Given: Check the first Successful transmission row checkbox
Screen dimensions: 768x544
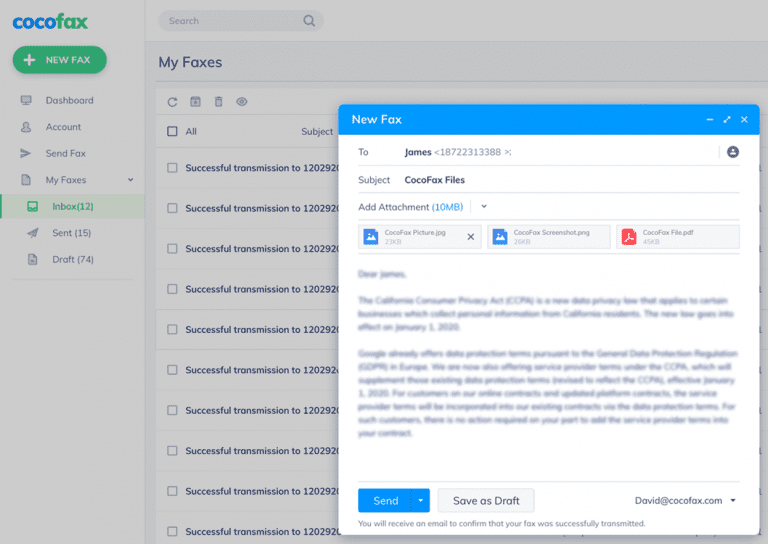Looking at the screenshot, I should click(172, 168).
